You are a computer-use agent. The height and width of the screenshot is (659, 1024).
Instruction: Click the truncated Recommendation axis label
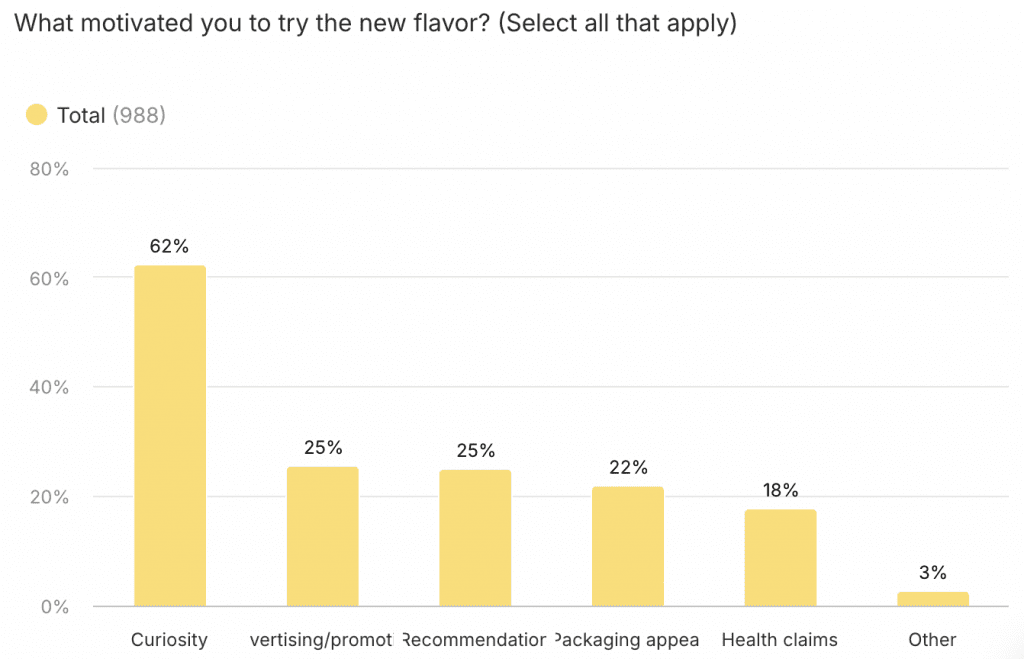click(x=474, y=640)
